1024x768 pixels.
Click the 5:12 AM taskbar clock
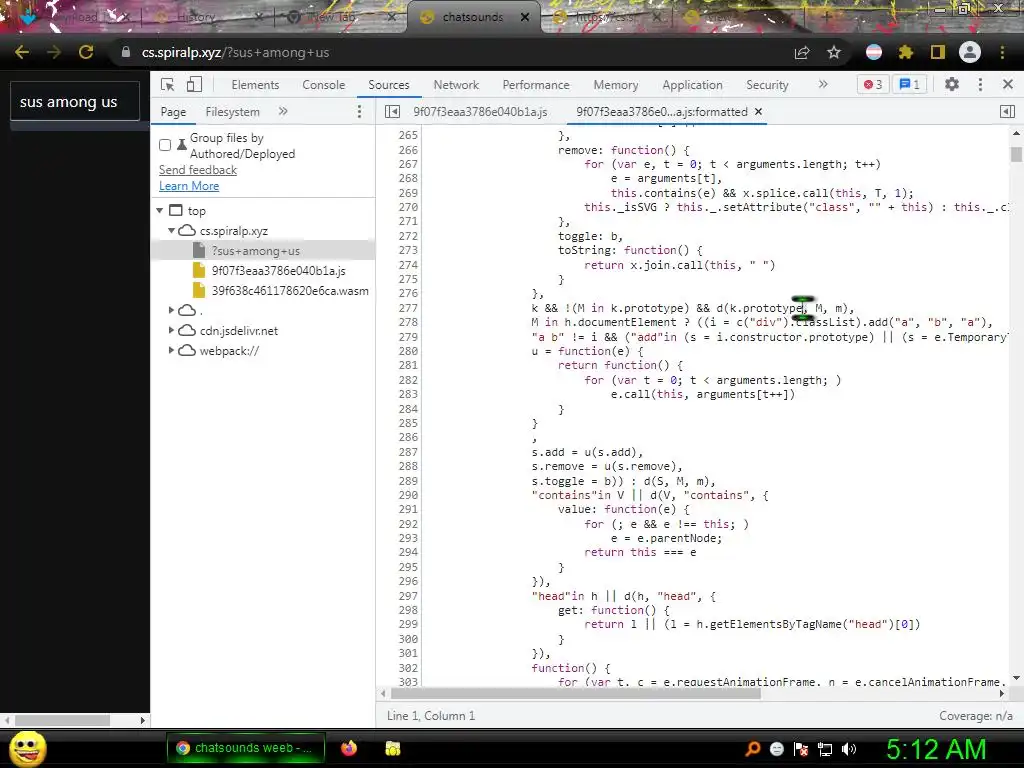pyautogui.click(x=936, y=748)
